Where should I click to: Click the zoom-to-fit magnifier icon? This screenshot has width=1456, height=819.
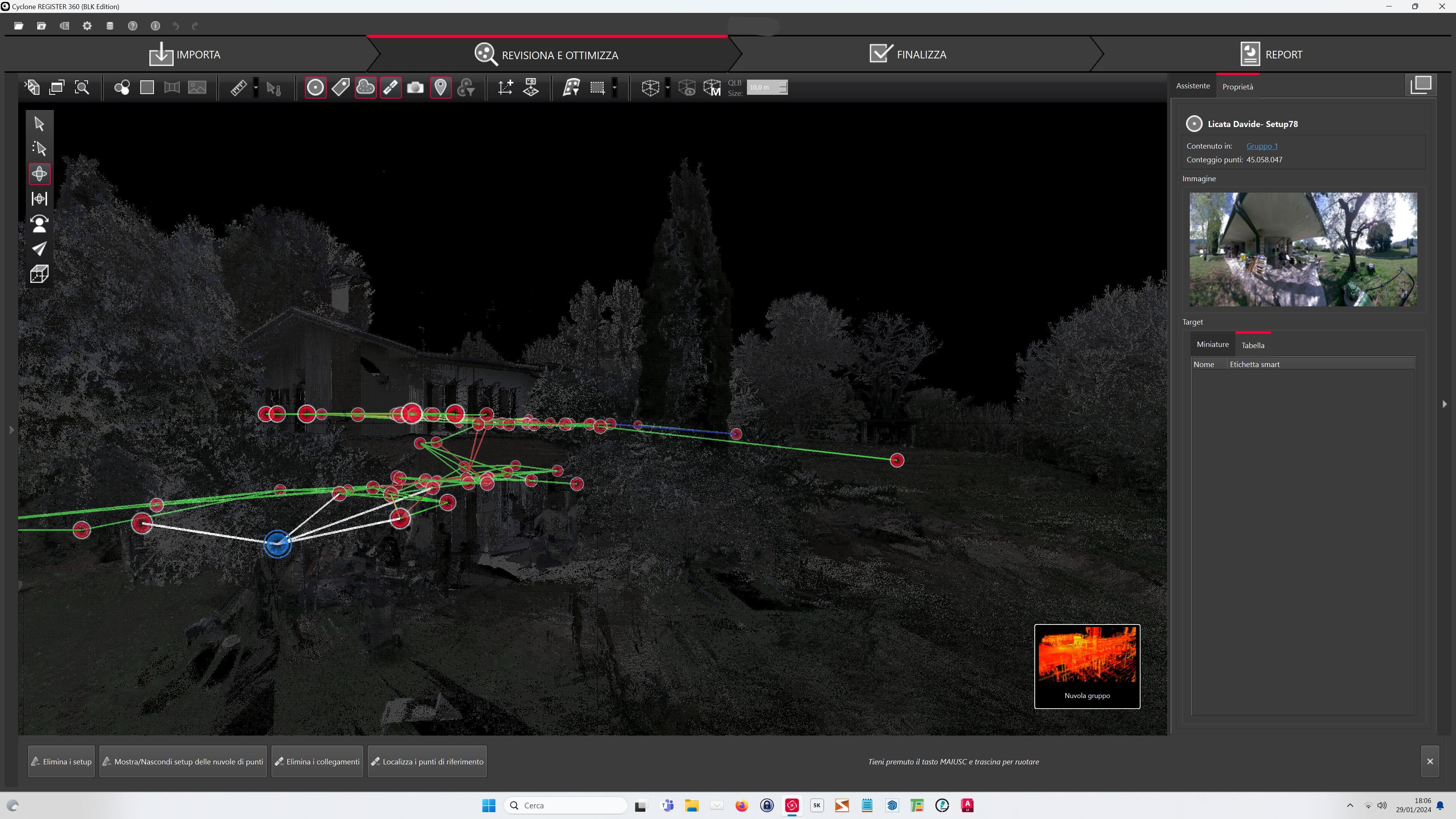(x=82, y=88)
